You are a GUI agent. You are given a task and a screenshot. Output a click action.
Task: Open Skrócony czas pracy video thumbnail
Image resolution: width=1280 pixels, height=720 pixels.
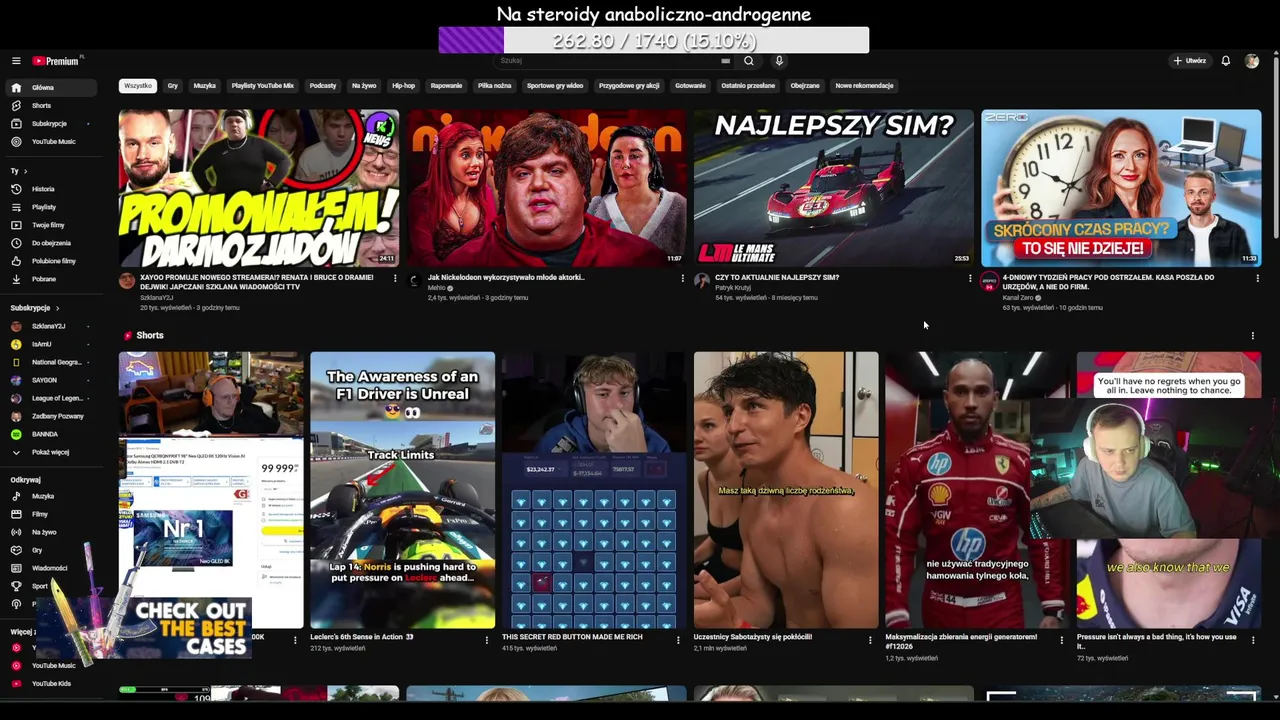point(1121,187)
